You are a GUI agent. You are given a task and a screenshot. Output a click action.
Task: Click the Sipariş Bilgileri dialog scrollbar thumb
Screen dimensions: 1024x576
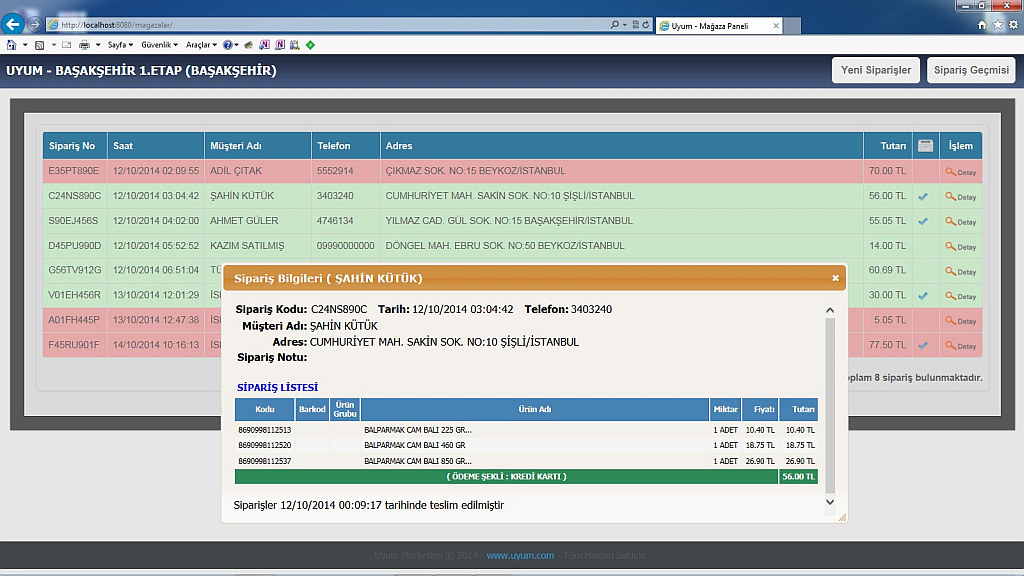pos(830,406)
